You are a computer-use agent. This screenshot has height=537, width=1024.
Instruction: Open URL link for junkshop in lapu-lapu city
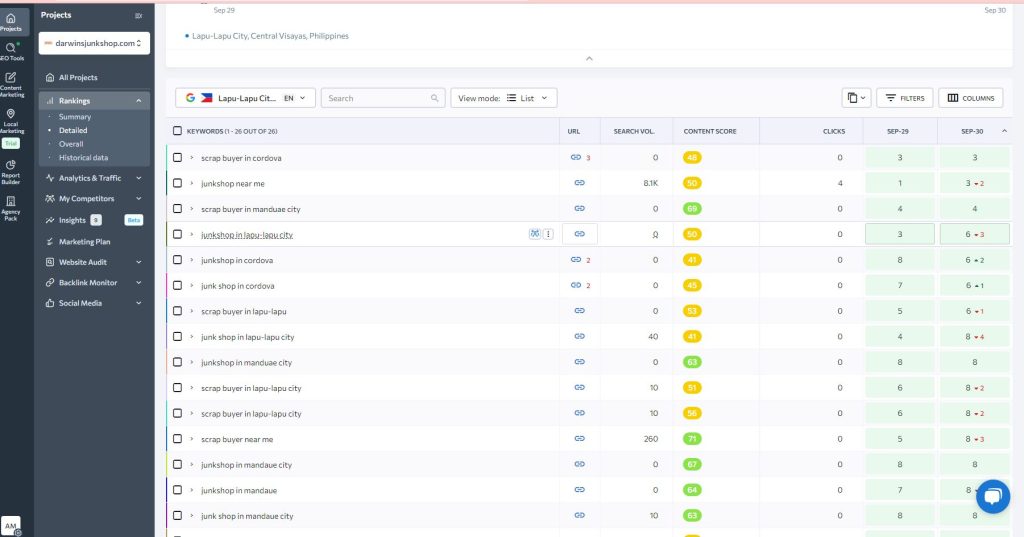(579, 234)
